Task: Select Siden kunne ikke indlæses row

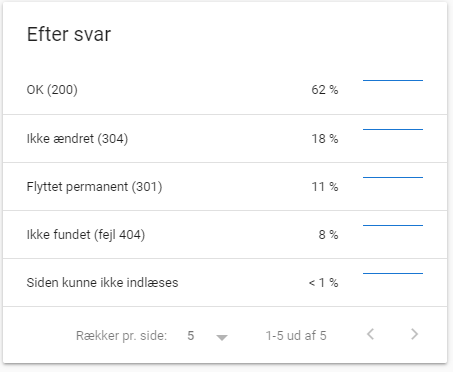Action: coord(225,283)
